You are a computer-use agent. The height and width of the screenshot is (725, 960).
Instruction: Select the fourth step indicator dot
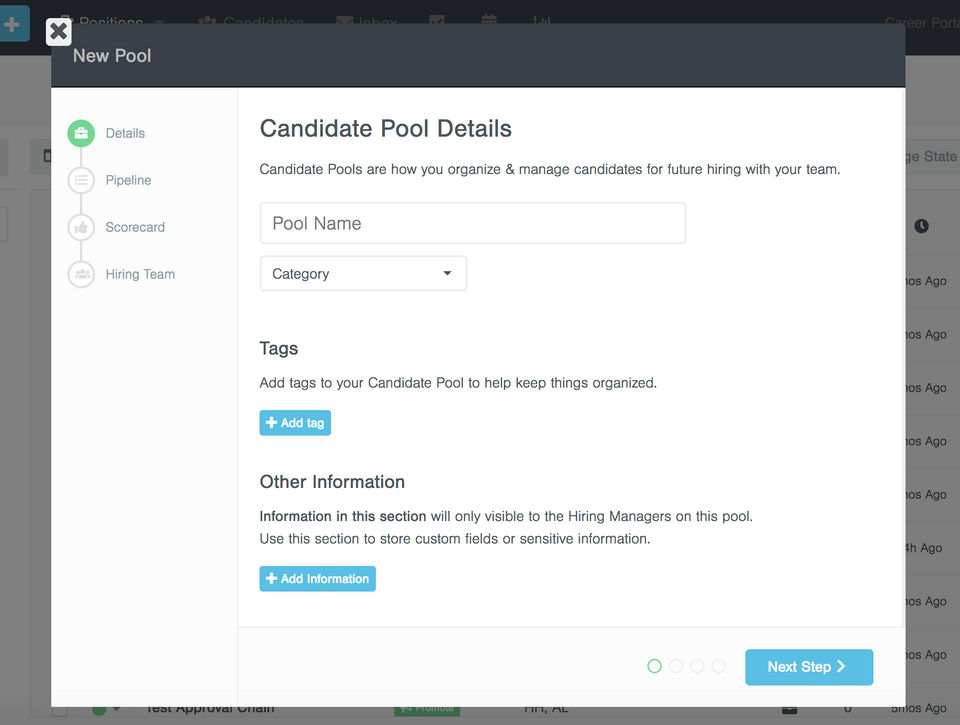718,666
